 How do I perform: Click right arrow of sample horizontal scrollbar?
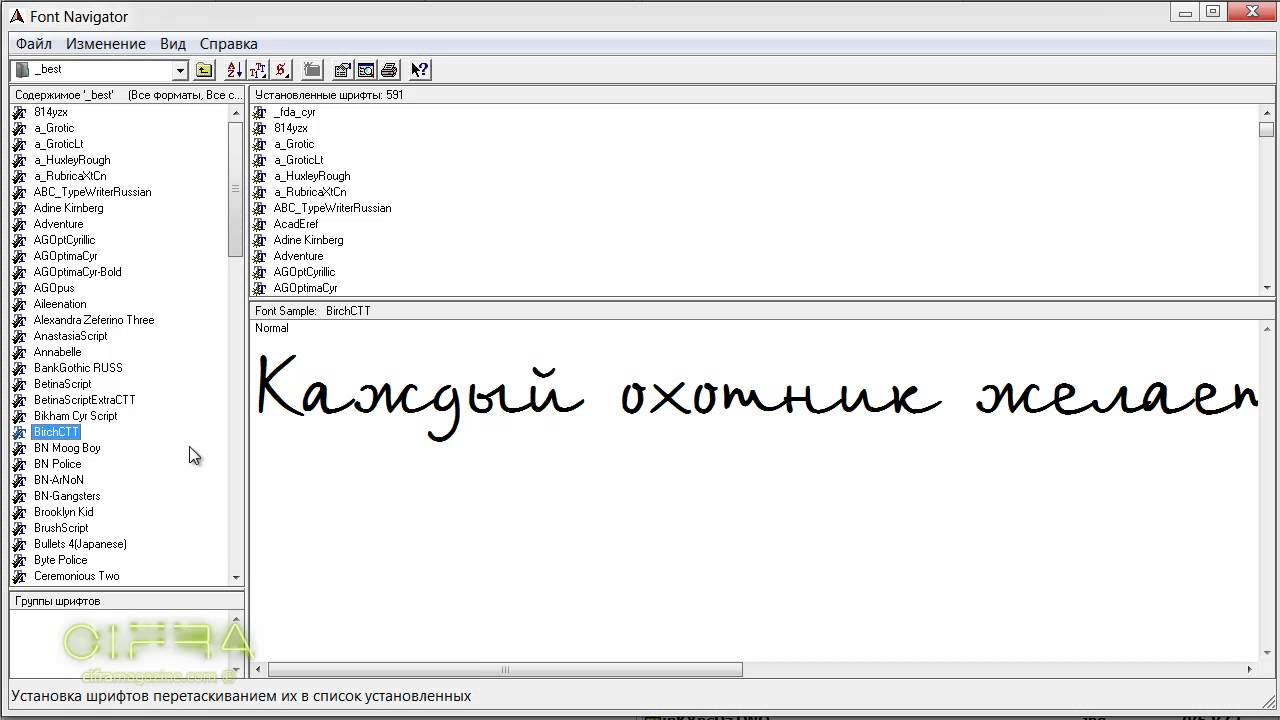pos(1250,669)
